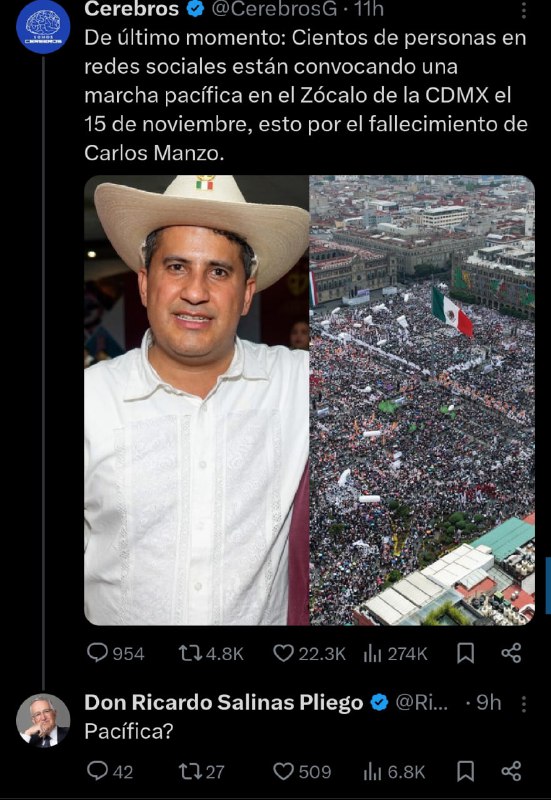Retweet the Salinas Pliego reply with 27

click(202, 771)
